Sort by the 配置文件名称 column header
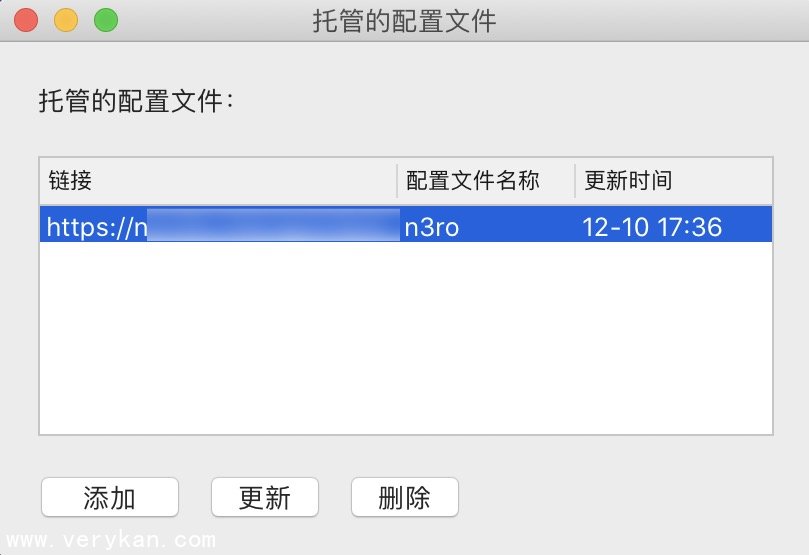The image size is (809, 555). tap(486, 181)
